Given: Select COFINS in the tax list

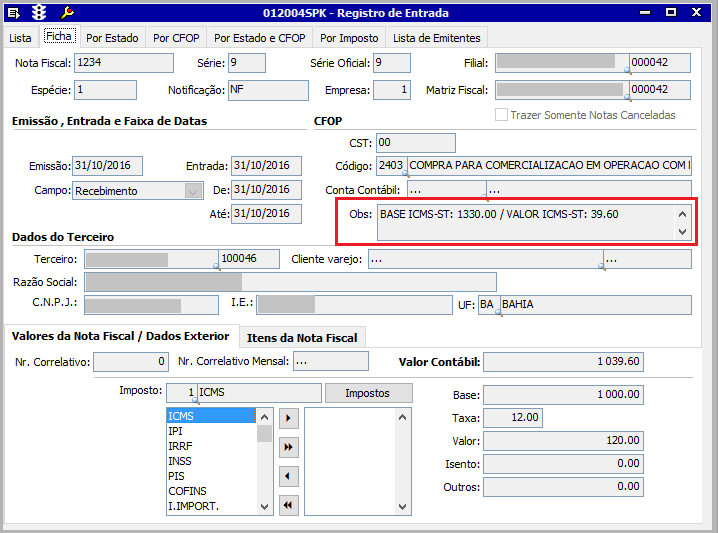Looking at the screenshot, I should 211,491.
